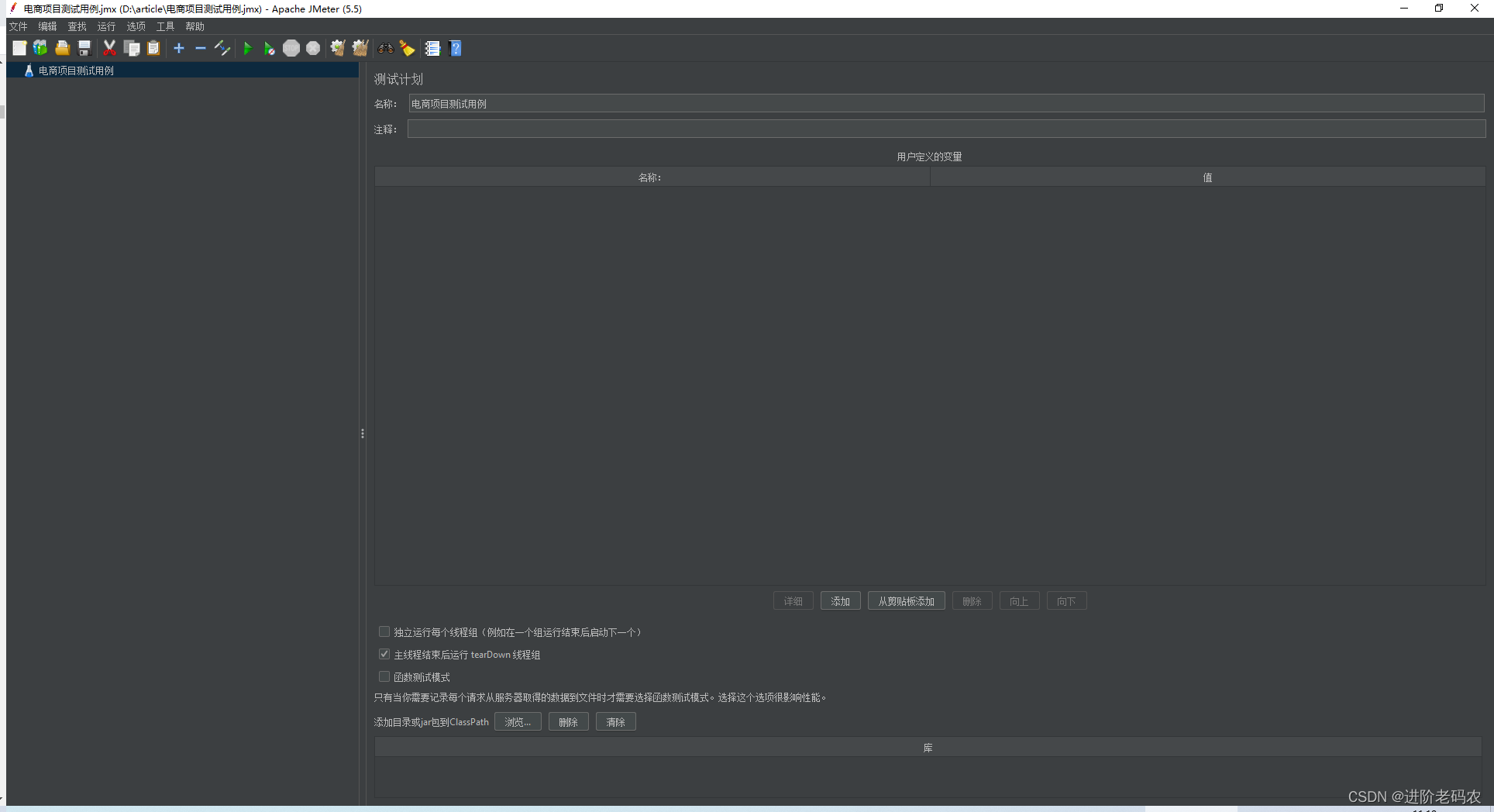Click the 浏览... browse button
This screenshot has height=812, width=1494.
pos(518,722)
